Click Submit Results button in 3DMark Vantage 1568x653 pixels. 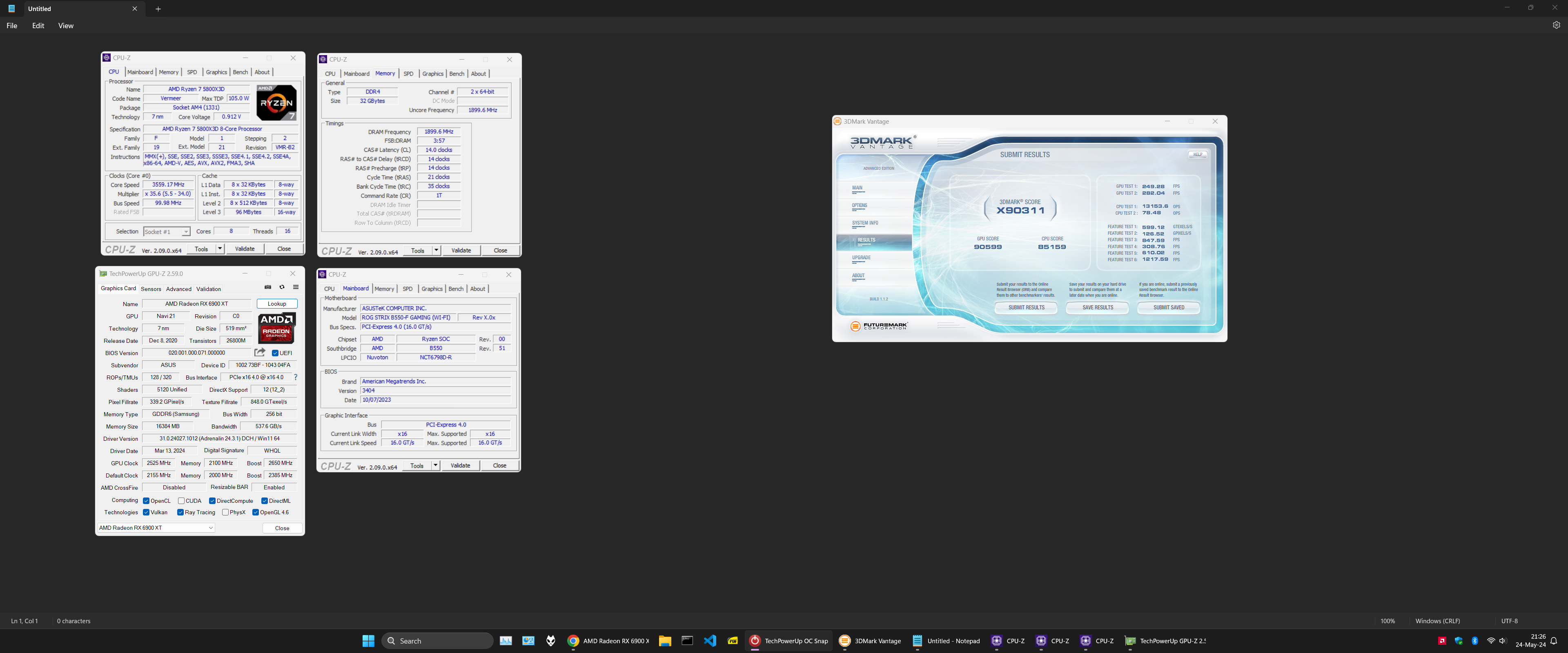tap(1026, 308)
